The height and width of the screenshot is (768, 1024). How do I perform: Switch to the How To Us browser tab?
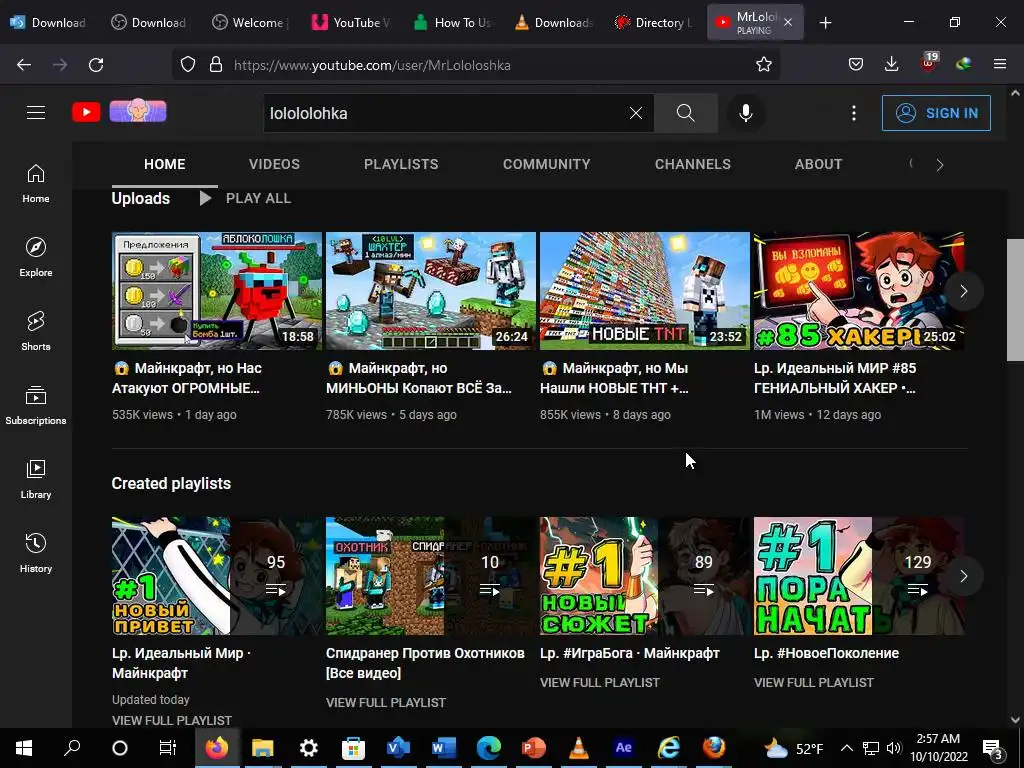[452, 23]
